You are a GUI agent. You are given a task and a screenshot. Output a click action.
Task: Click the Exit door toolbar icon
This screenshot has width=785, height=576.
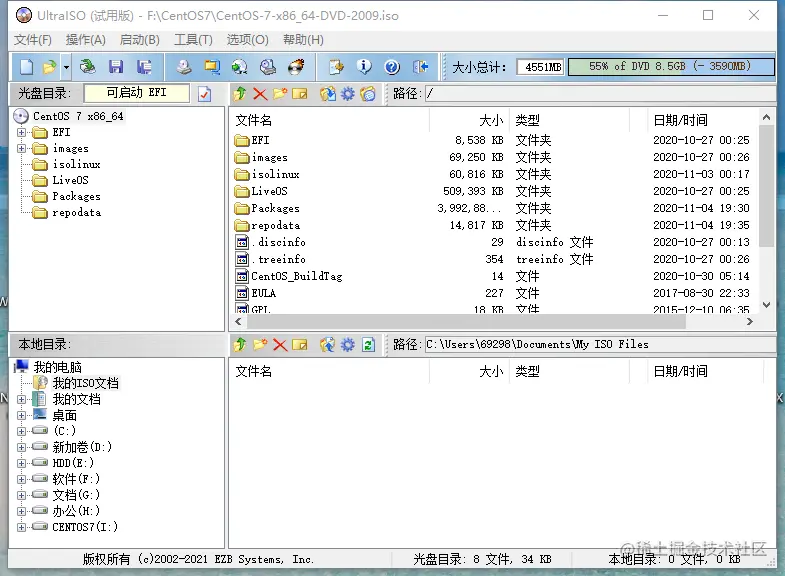[x=421, y=67]
